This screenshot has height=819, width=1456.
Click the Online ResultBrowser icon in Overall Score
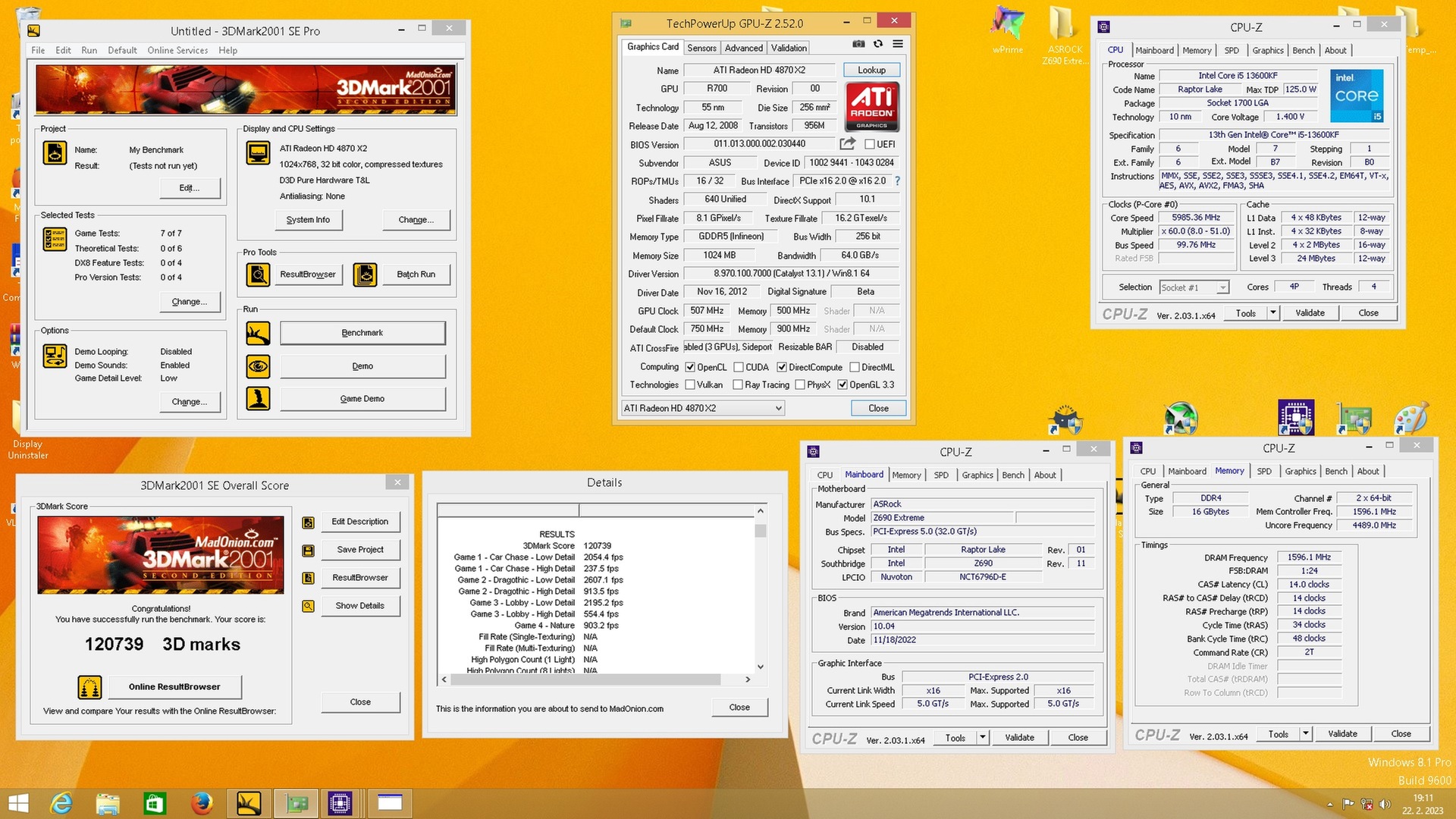click(x=89, y=687)
